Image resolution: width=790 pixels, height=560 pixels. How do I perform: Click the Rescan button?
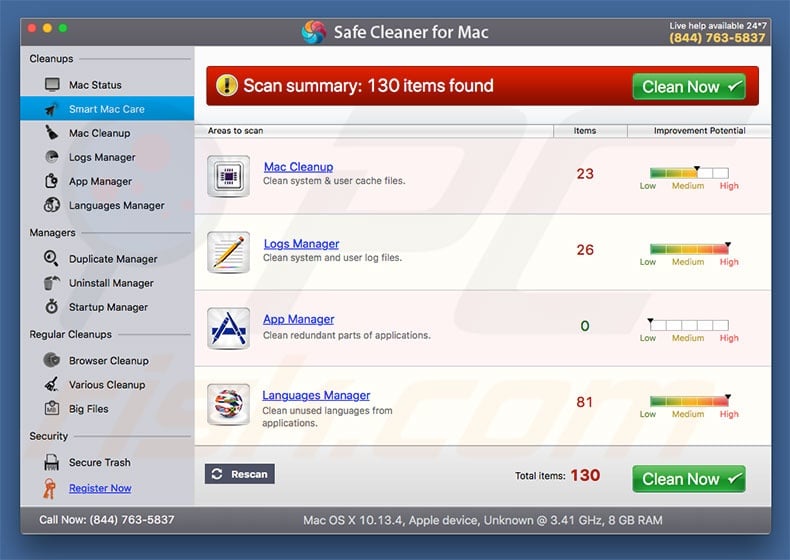click(x=239, y=474)
